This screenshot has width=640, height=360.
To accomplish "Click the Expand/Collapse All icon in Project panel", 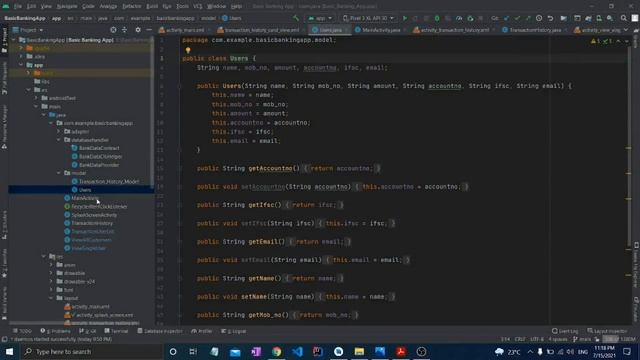I will [x=124, y=30].
